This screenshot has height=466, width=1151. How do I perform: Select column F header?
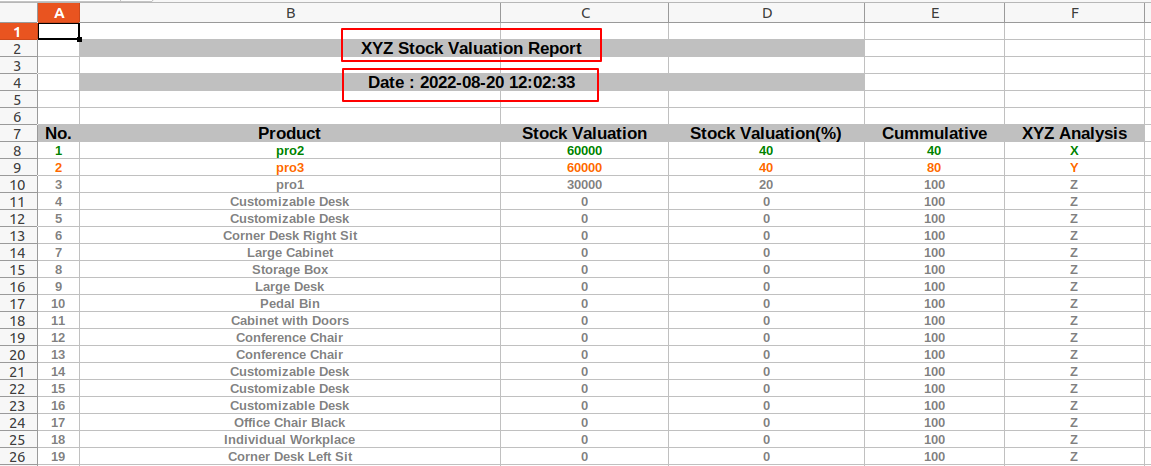tap(1074, 13)
